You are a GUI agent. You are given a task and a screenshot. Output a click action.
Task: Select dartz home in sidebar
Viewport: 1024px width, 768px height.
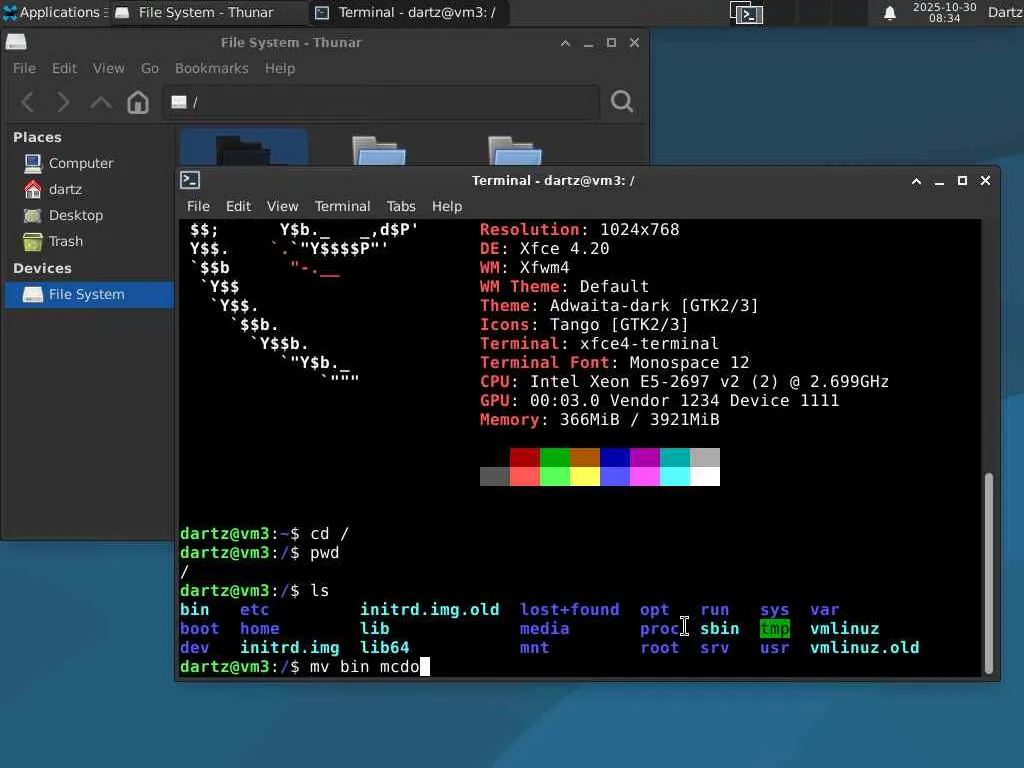[89, 189]
